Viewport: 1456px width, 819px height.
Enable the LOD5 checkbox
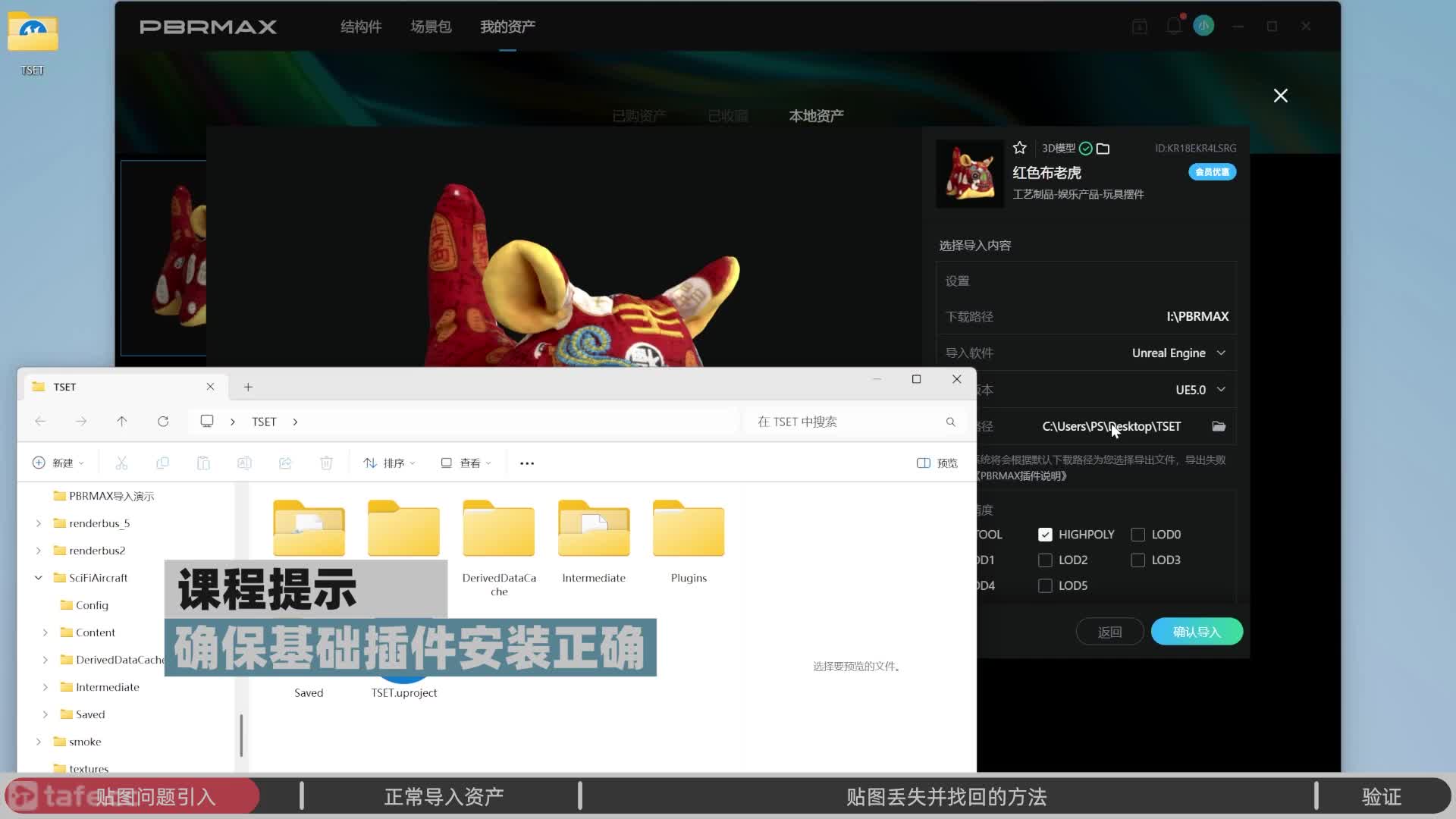pyautogui.click(x=1045, y=585)
